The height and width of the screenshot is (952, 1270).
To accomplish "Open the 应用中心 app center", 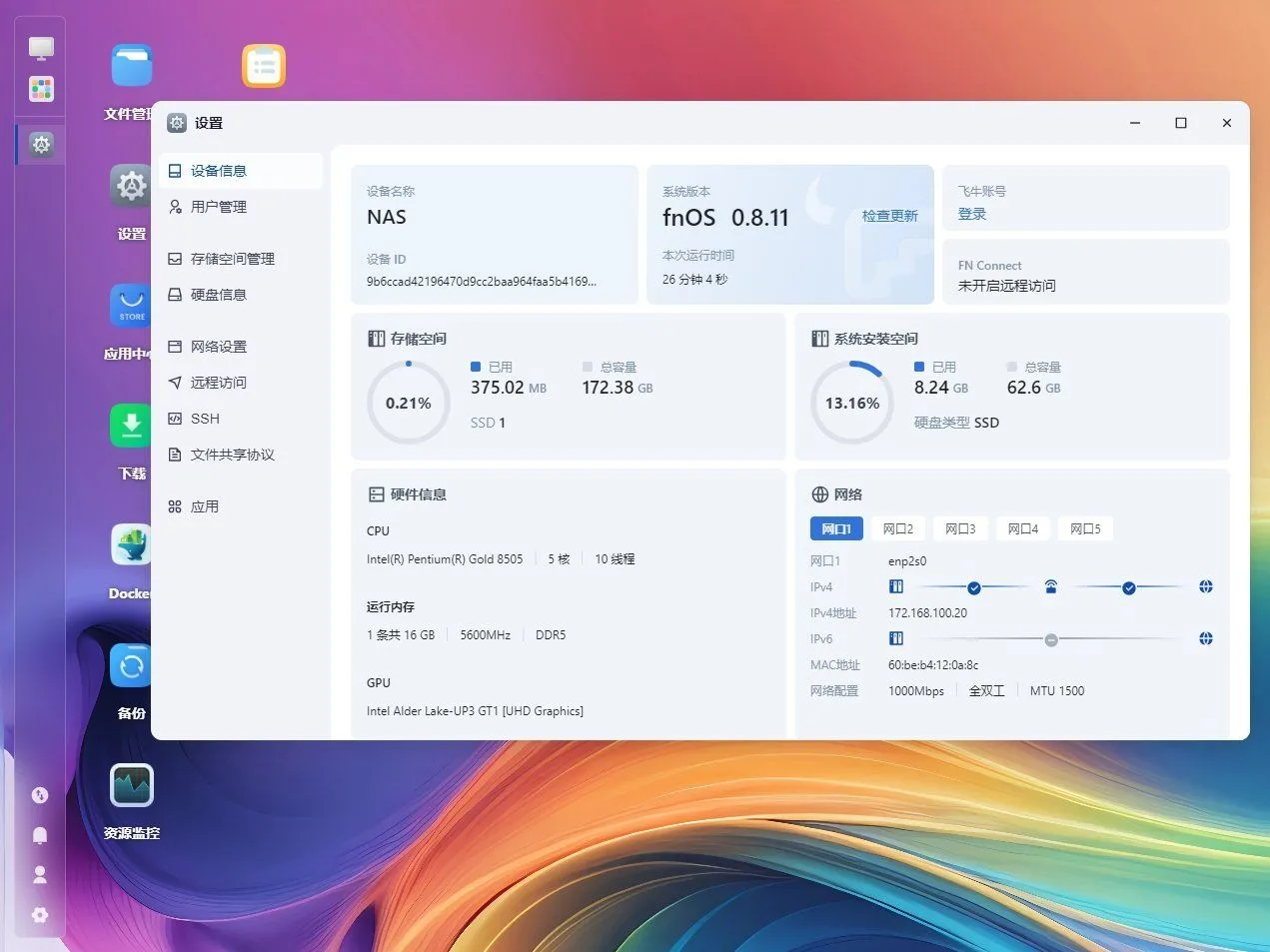I will point(131,306).
